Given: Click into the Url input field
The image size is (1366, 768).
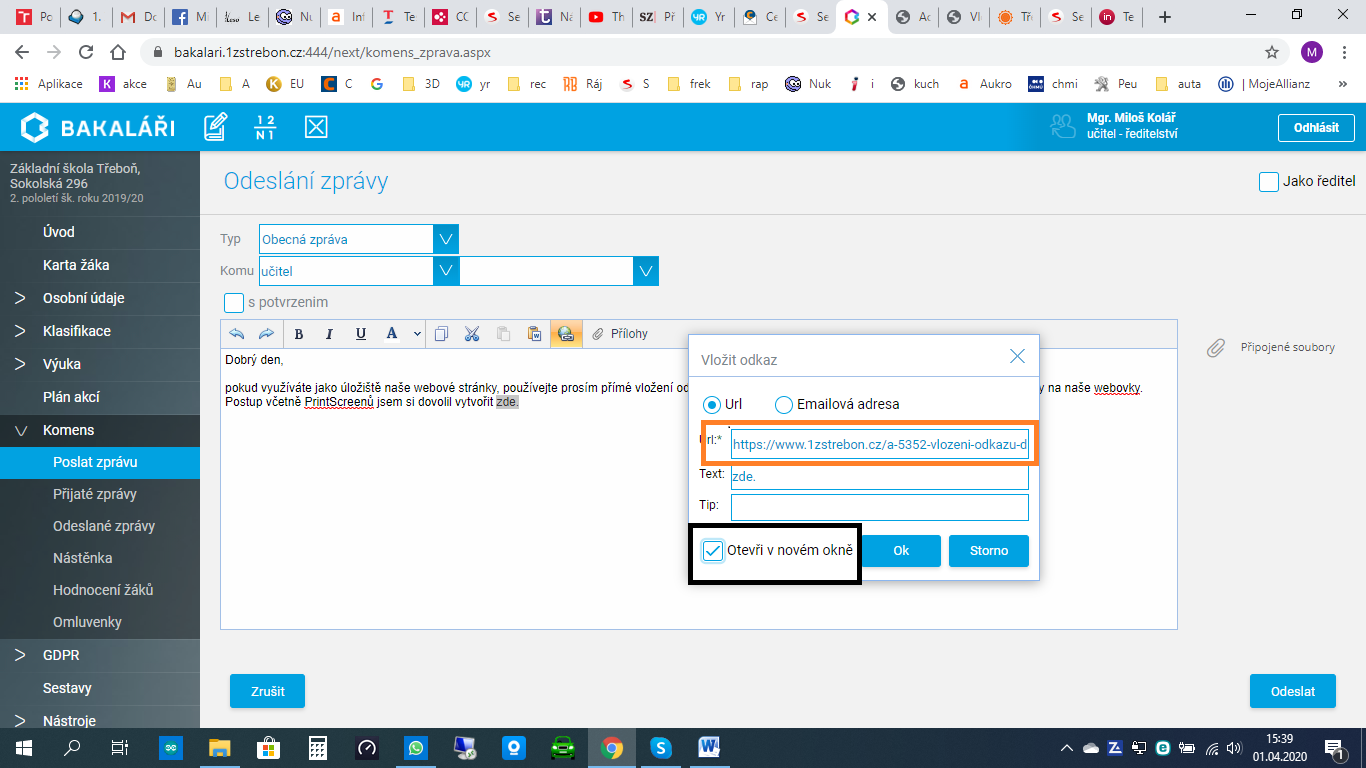Looking at the screenshot, I should (x=880, y=444).
